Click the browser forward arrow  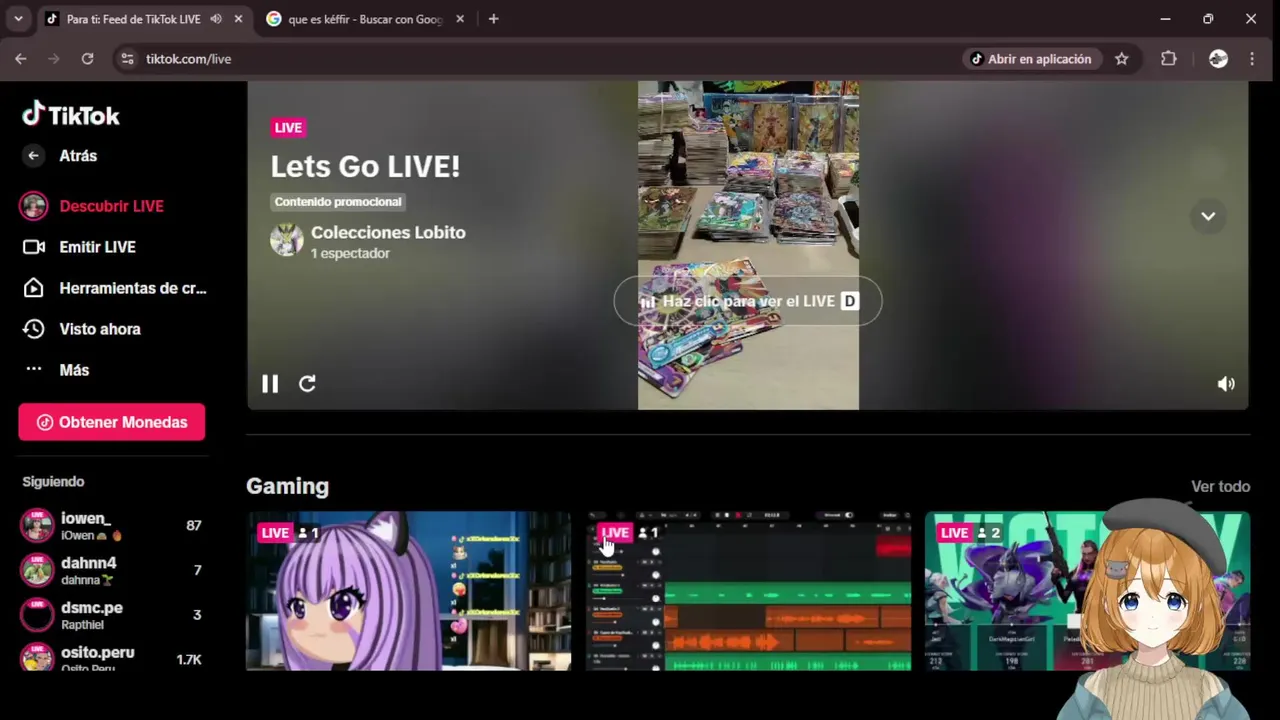click(x=54, y=59)
